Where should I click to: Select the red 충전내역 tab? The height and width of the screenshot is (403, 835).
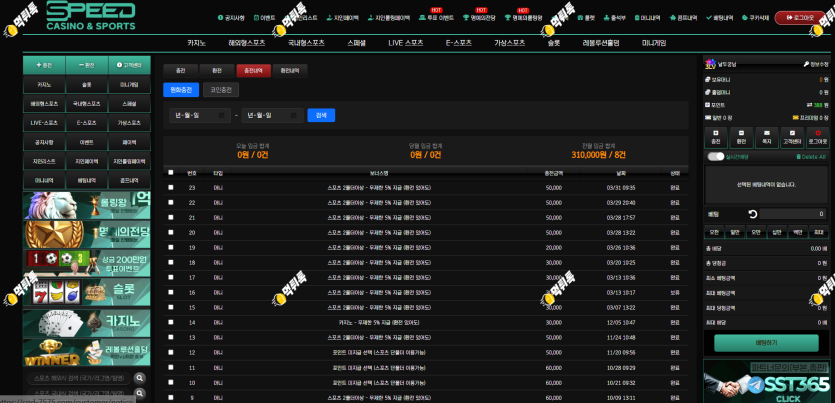253,70
